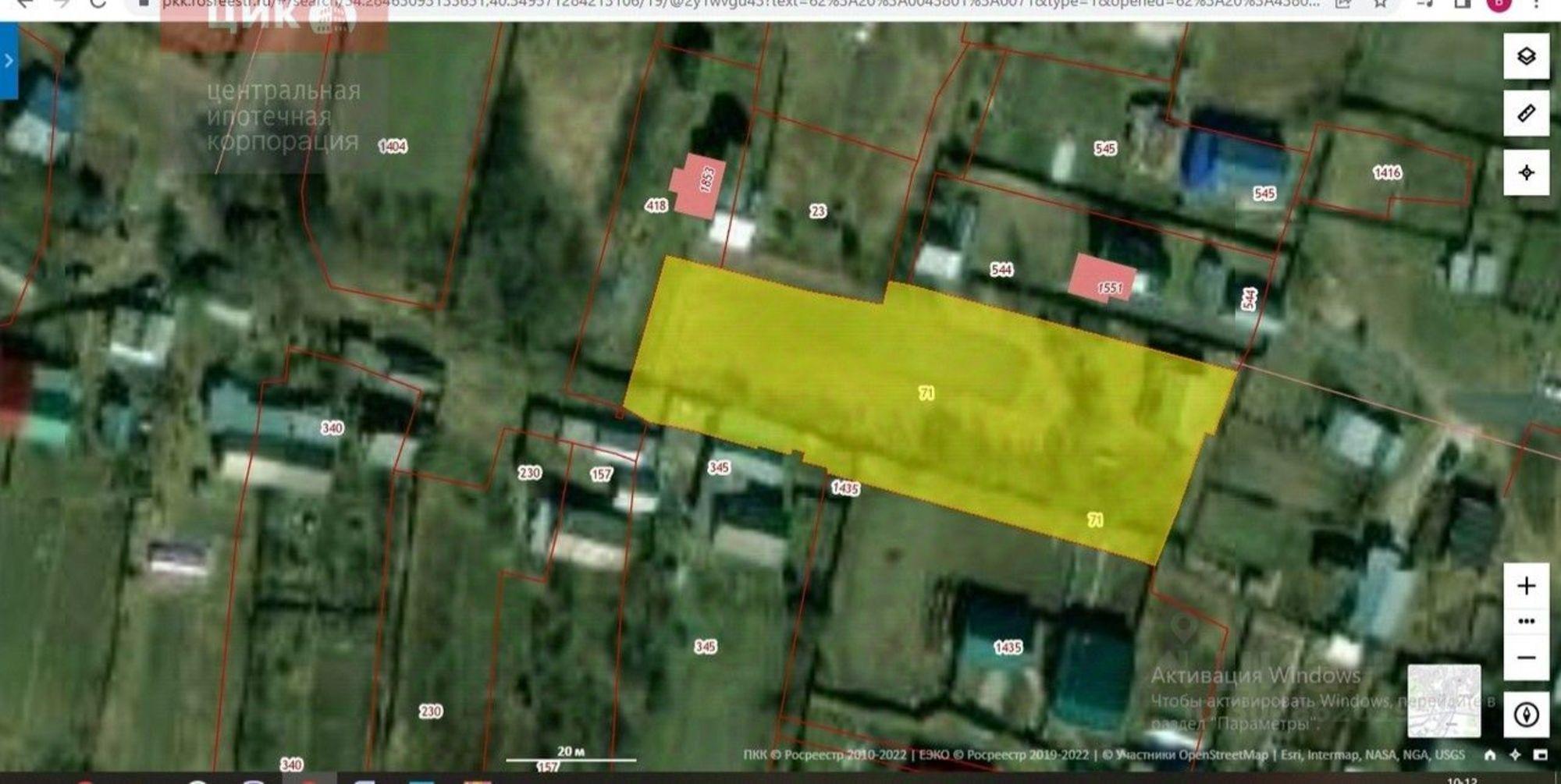
Task: Activate the crosshair locate tool
Action: (1526, 172)
